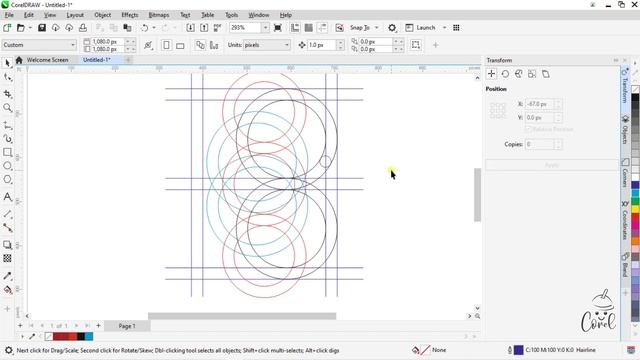
Task: Open the Open-file dropdown arrow
Action: coord(30,28)
